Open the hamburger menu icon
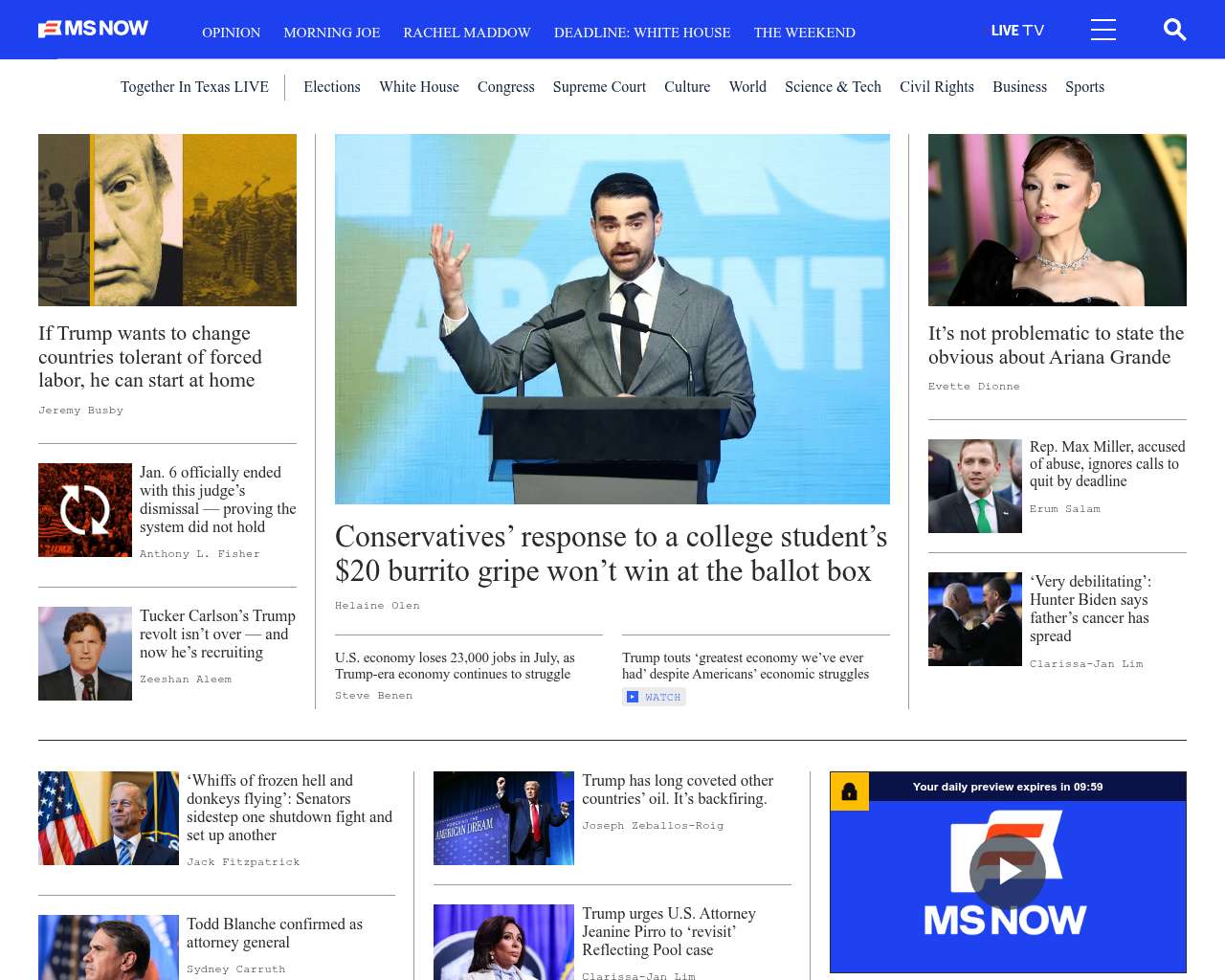Image resolution: width=1225 pixels, height=980 pixels. (x=1103, y=30)
